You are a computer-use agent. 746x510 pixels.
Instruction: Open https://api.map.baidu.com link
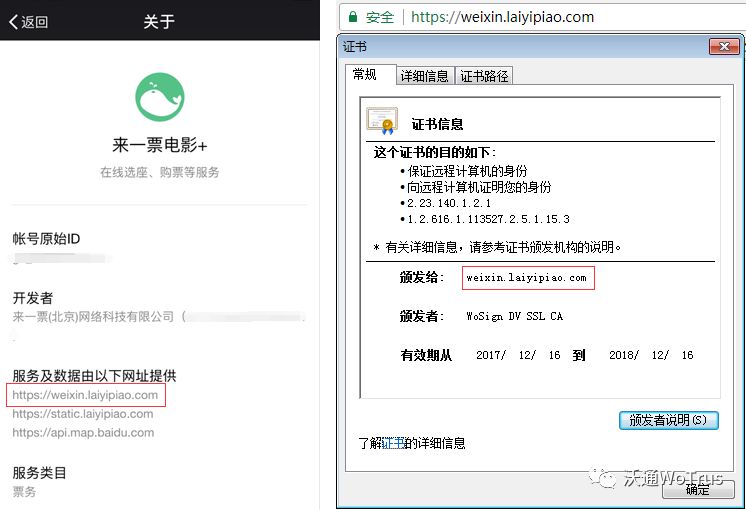(x=83, y=432)
